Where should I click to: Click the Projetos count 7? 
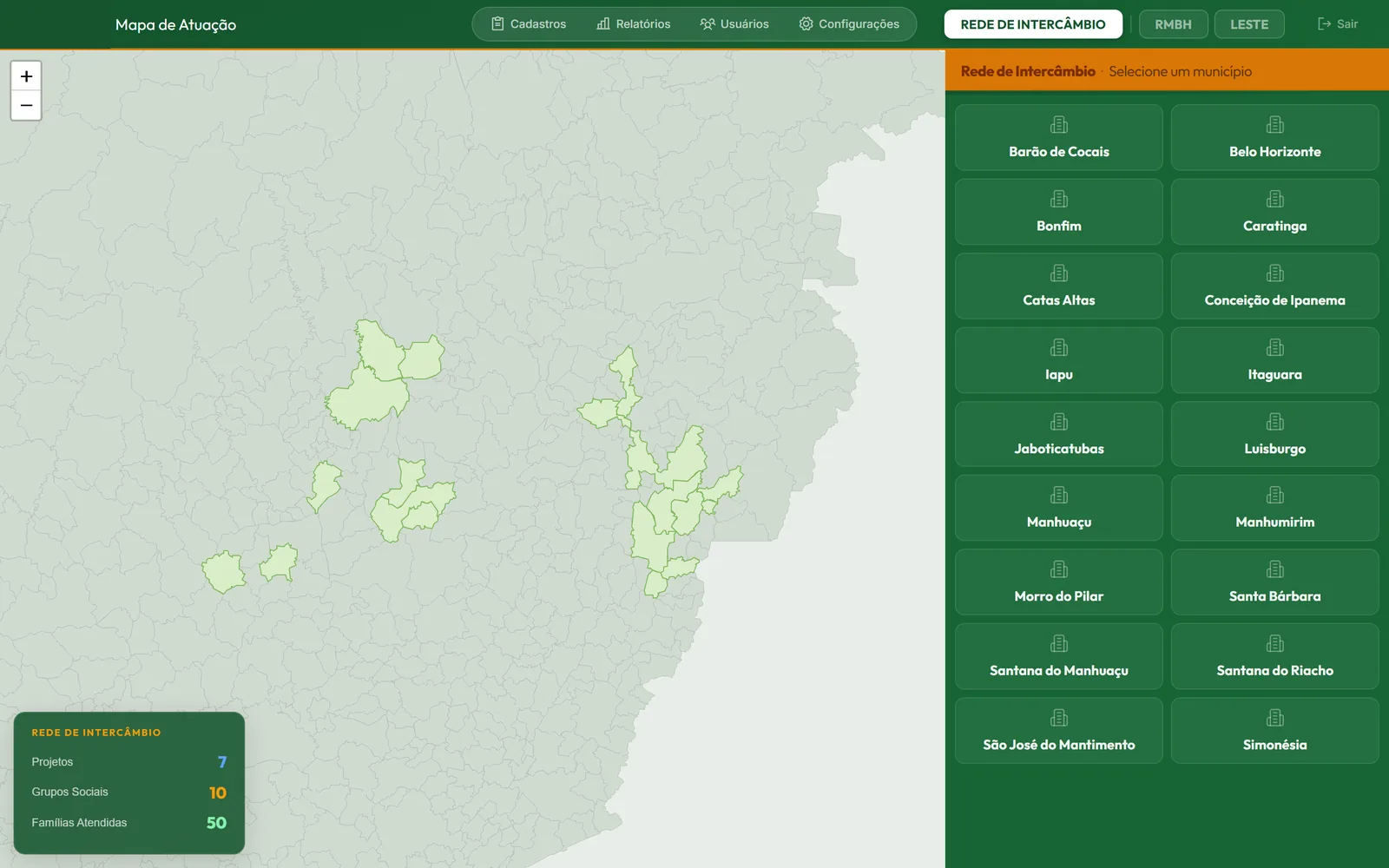[222, 762]
